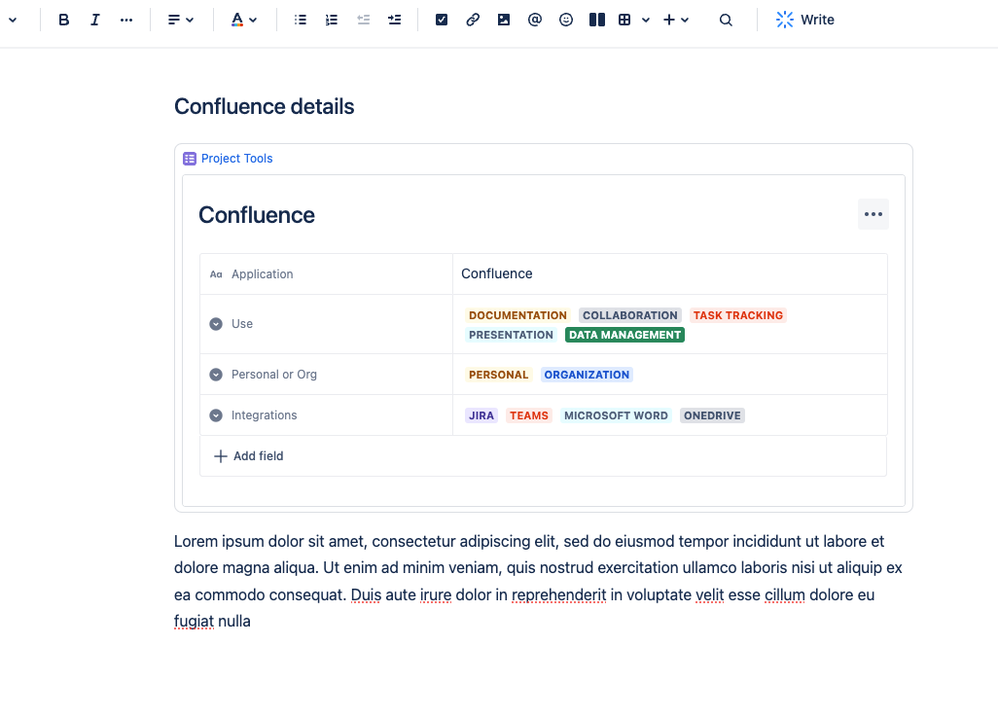The image size is (998, 722).
Task: Toggle bold formatting
Action: click(64, 20)
